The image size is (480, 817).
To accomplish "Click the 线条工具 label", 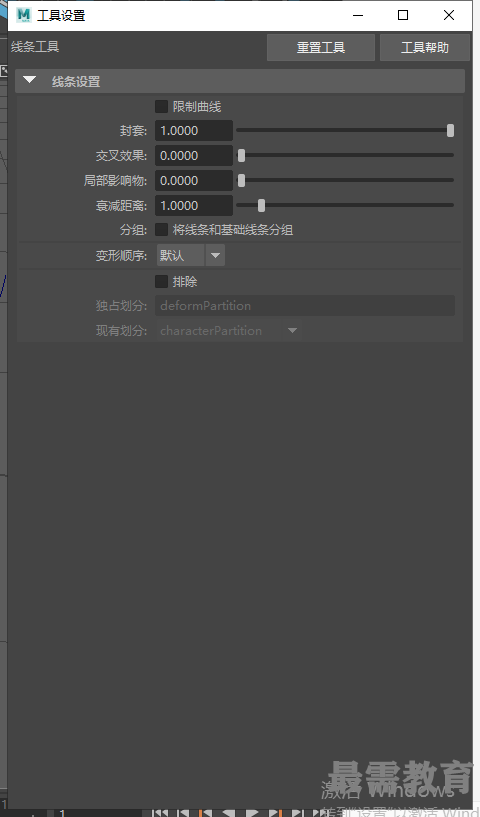I will pyautogui.click(x=35, y=46).
